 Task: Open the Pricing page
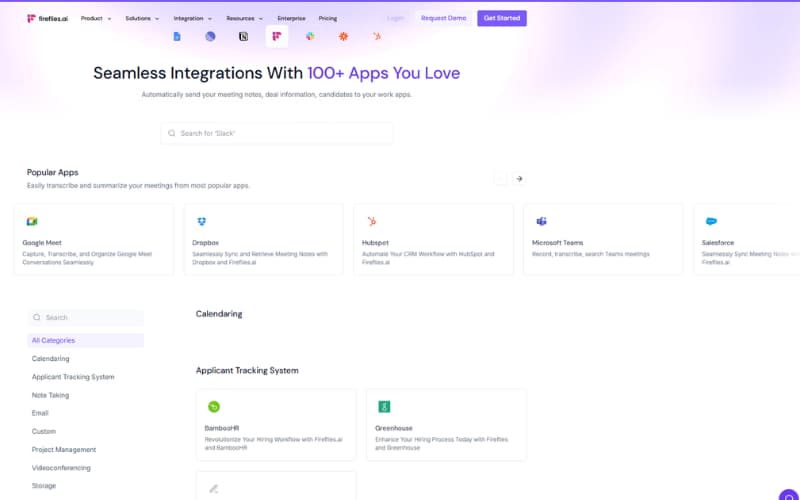click(x=328, y=18)
